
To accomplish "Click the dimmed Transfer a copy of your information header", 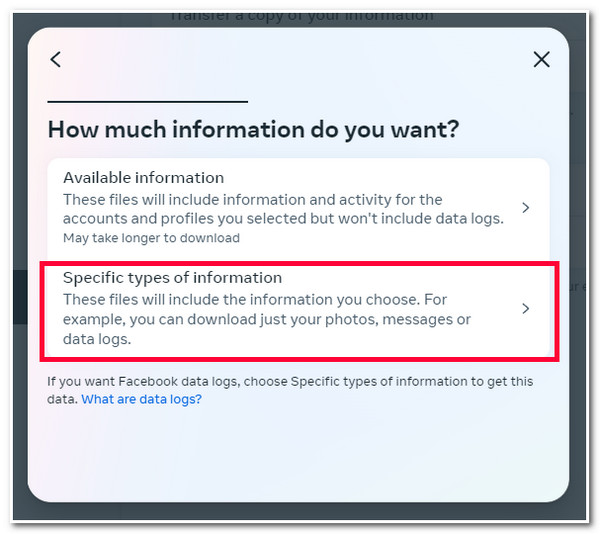I will tap(302, 17).
